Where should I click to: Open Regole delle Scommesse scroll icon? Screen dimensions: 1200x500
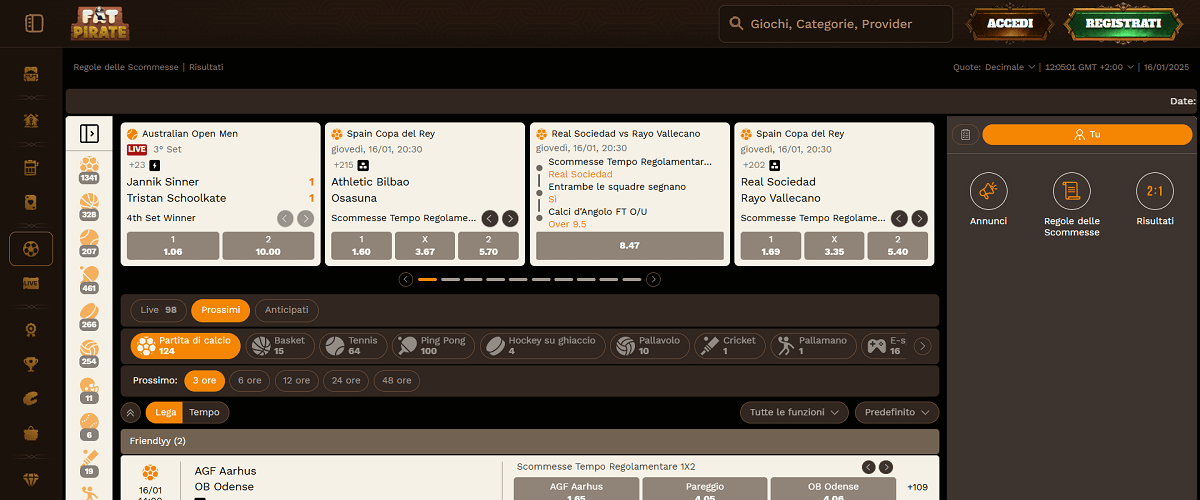click(x=1071, y=191)
